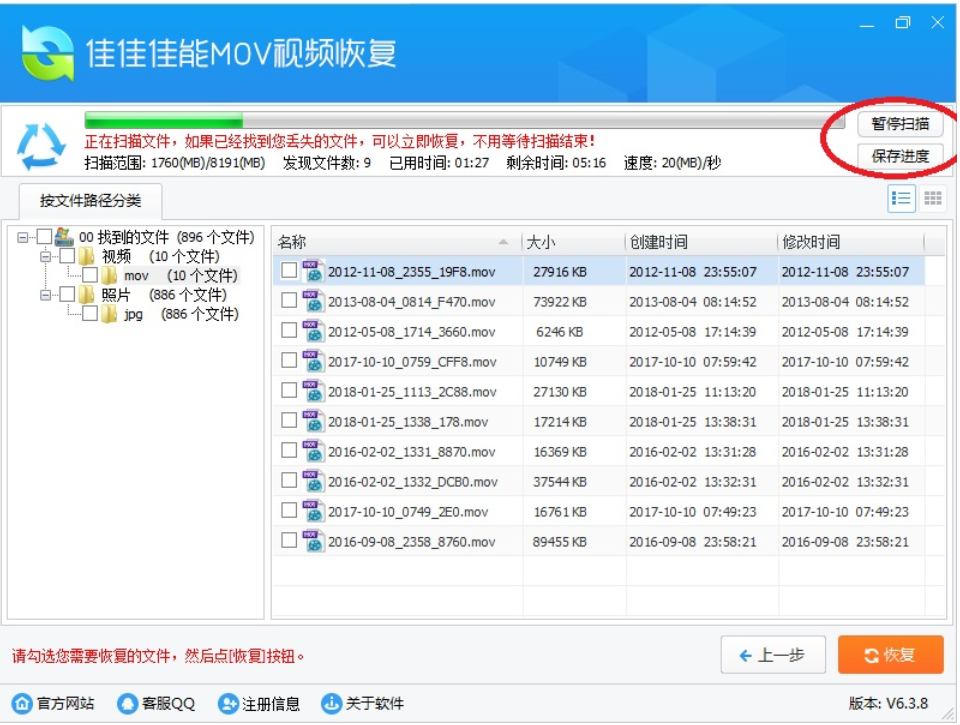Click MOV file icon for 2017-10-10_0759_CFF8.mov
The image size is (960, 725).
pos(313,361)
